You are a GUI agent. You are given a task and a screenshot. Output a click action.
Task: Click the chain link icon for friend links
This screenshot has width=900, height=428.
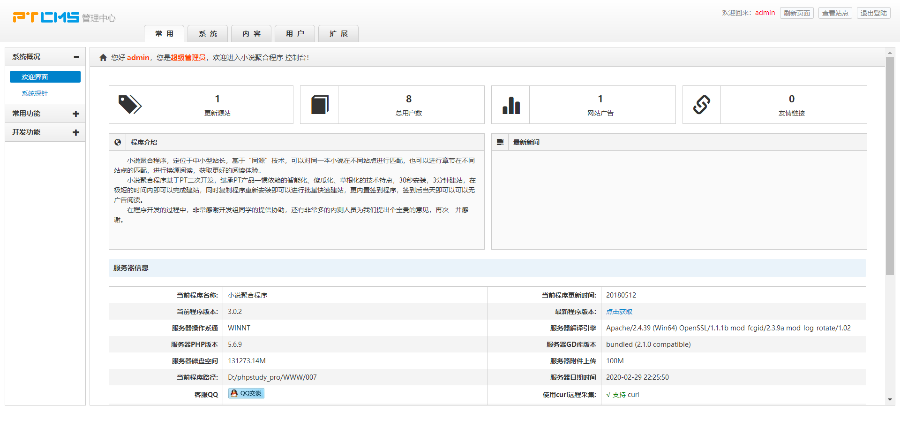click(701, 104)
